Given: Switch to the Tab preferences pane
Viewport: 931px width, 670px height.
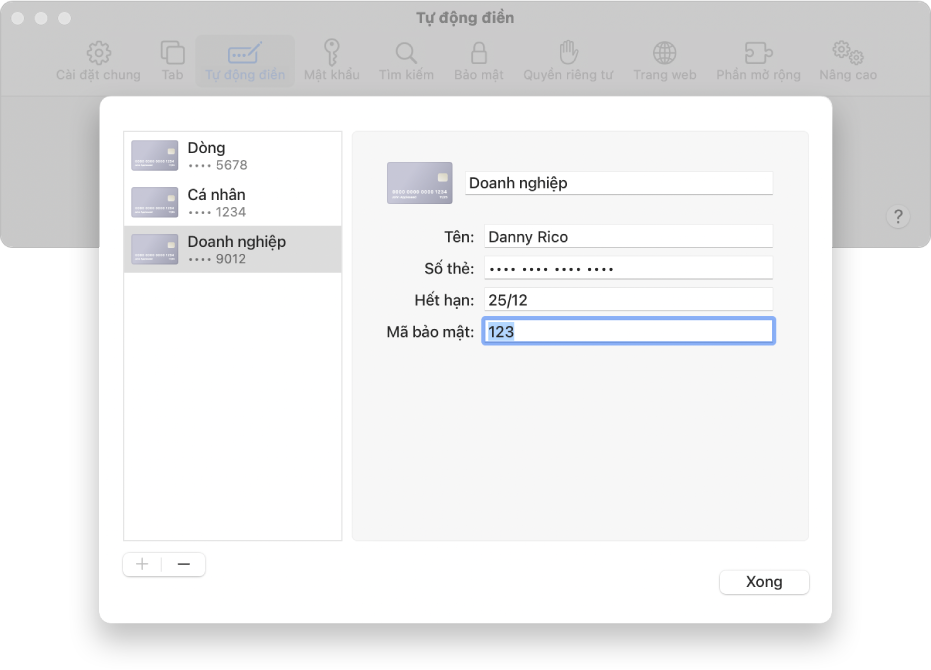Looking at the screenshot, I should pyautogui.click(x=172, y=61).
